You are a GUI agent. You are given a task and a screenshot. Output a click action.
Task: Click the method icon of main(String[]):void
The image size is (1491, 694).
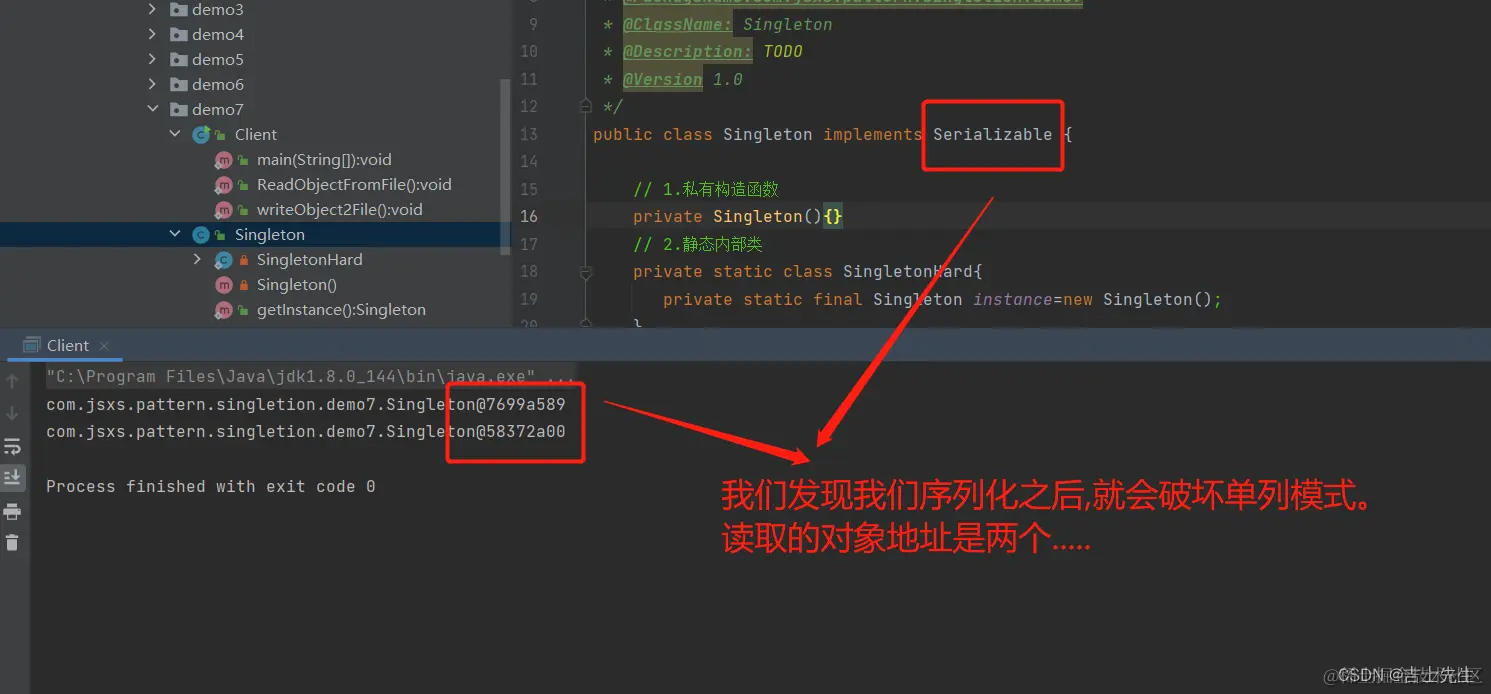[223, 159]
